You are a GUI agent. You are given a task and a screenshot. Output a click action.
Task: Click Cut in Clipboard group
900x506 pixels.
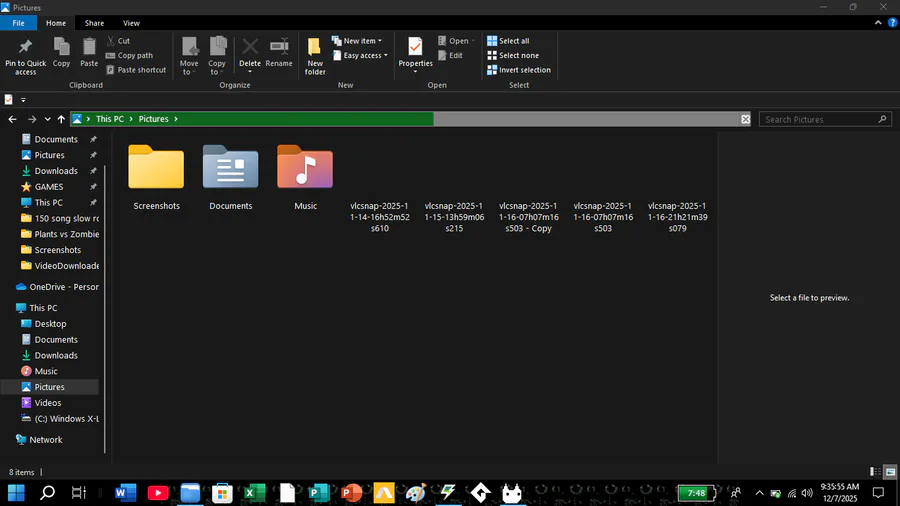118,41
